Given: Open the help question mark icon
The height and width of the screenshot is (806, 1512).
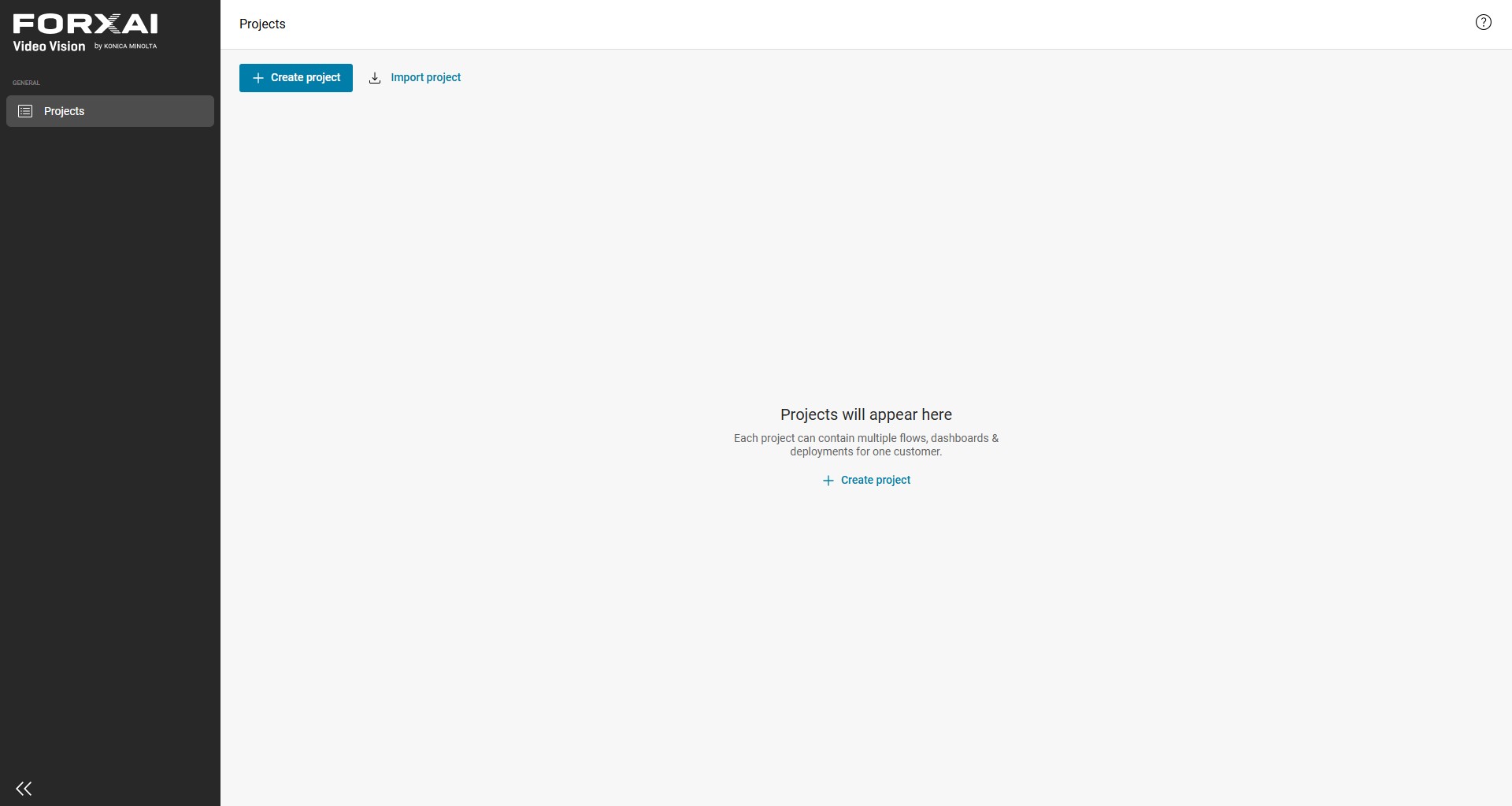Looking at the screenshot, I should coord(1483,23).
